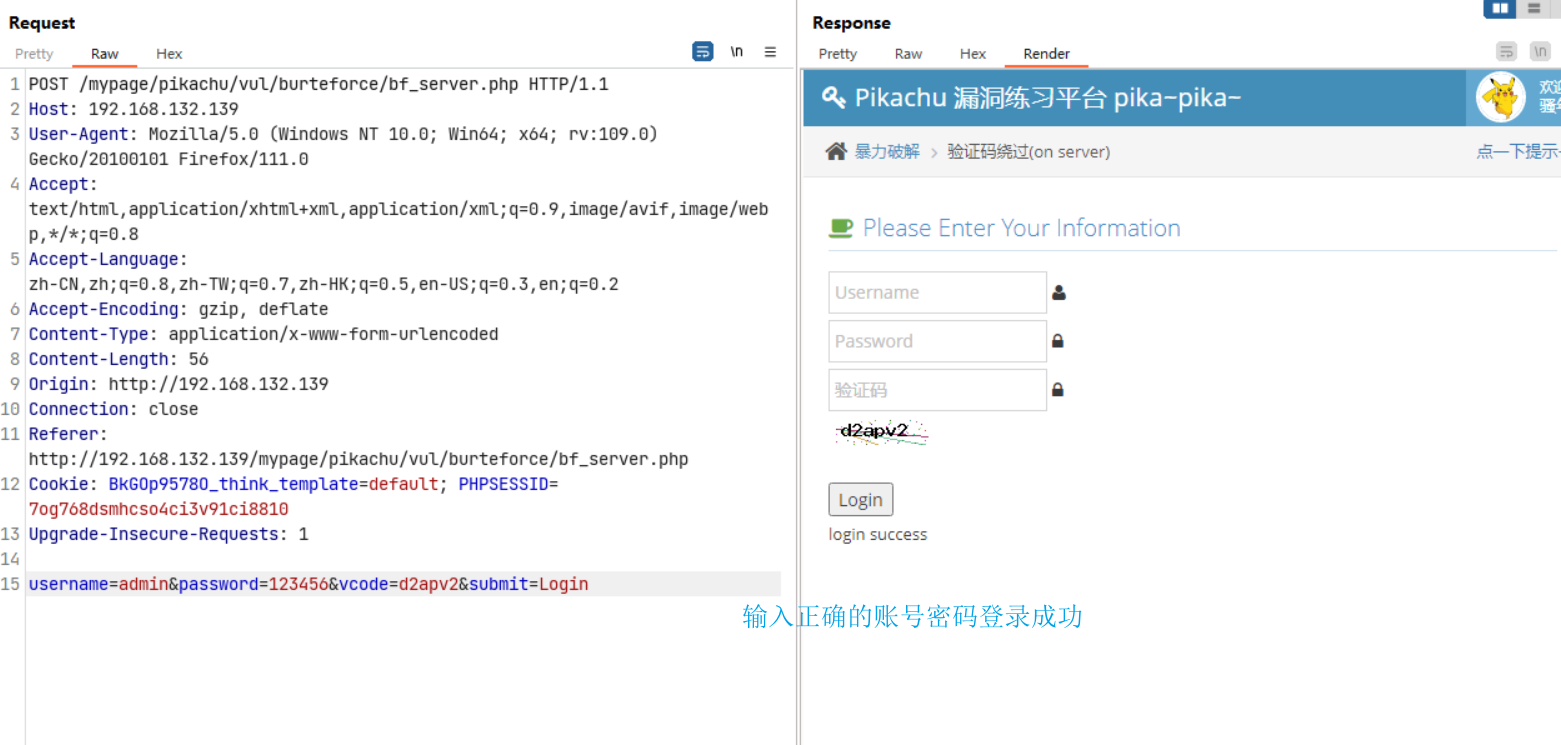Open the 点一下提示 hint link
Viewport: 1561px width, 745px height.
1518,151
